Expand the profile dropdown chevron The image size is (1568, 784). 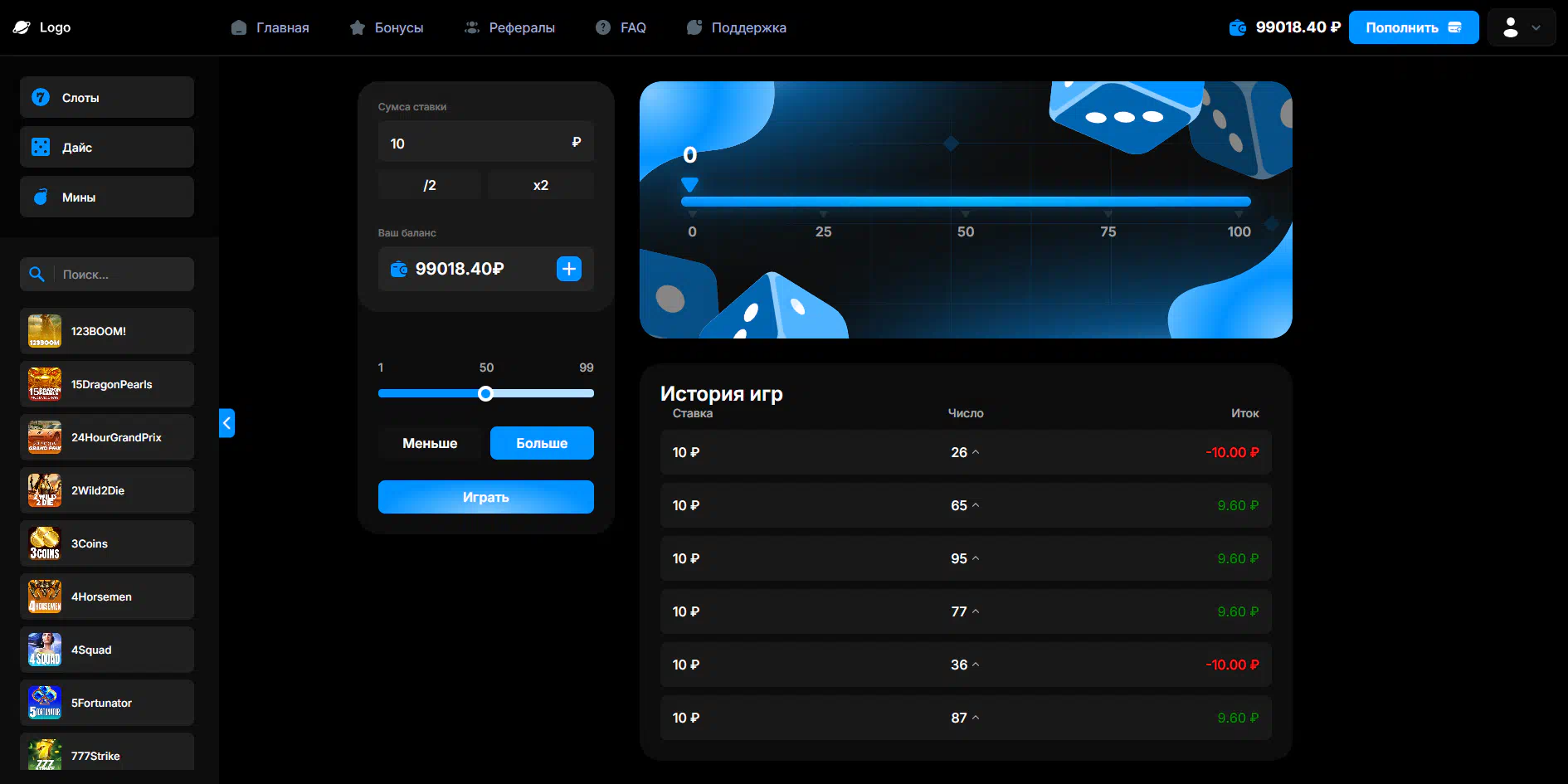pyautogui.click(x=1536, y=27)
